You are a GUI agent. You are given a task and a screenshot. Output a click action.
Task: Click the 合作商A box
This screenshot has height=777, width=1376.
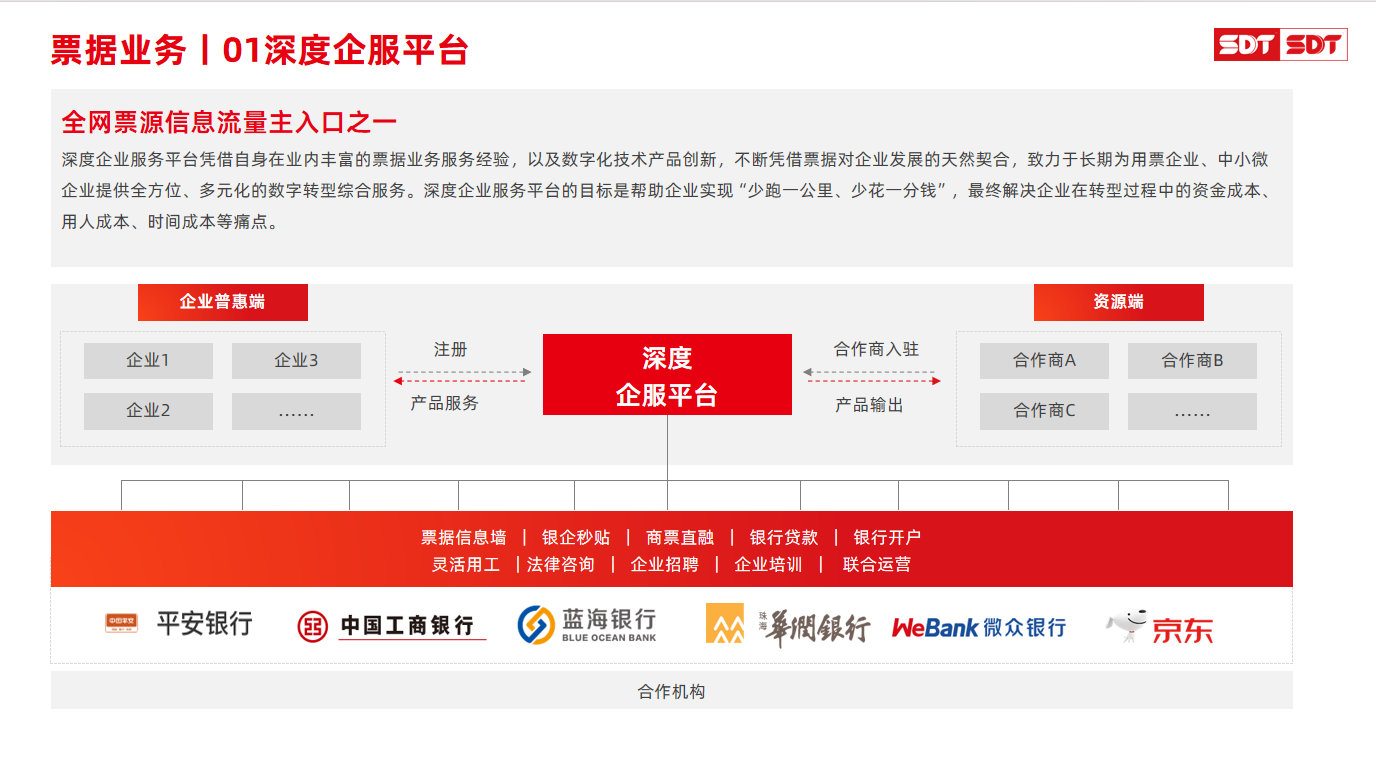click(x=1044, y=361)
